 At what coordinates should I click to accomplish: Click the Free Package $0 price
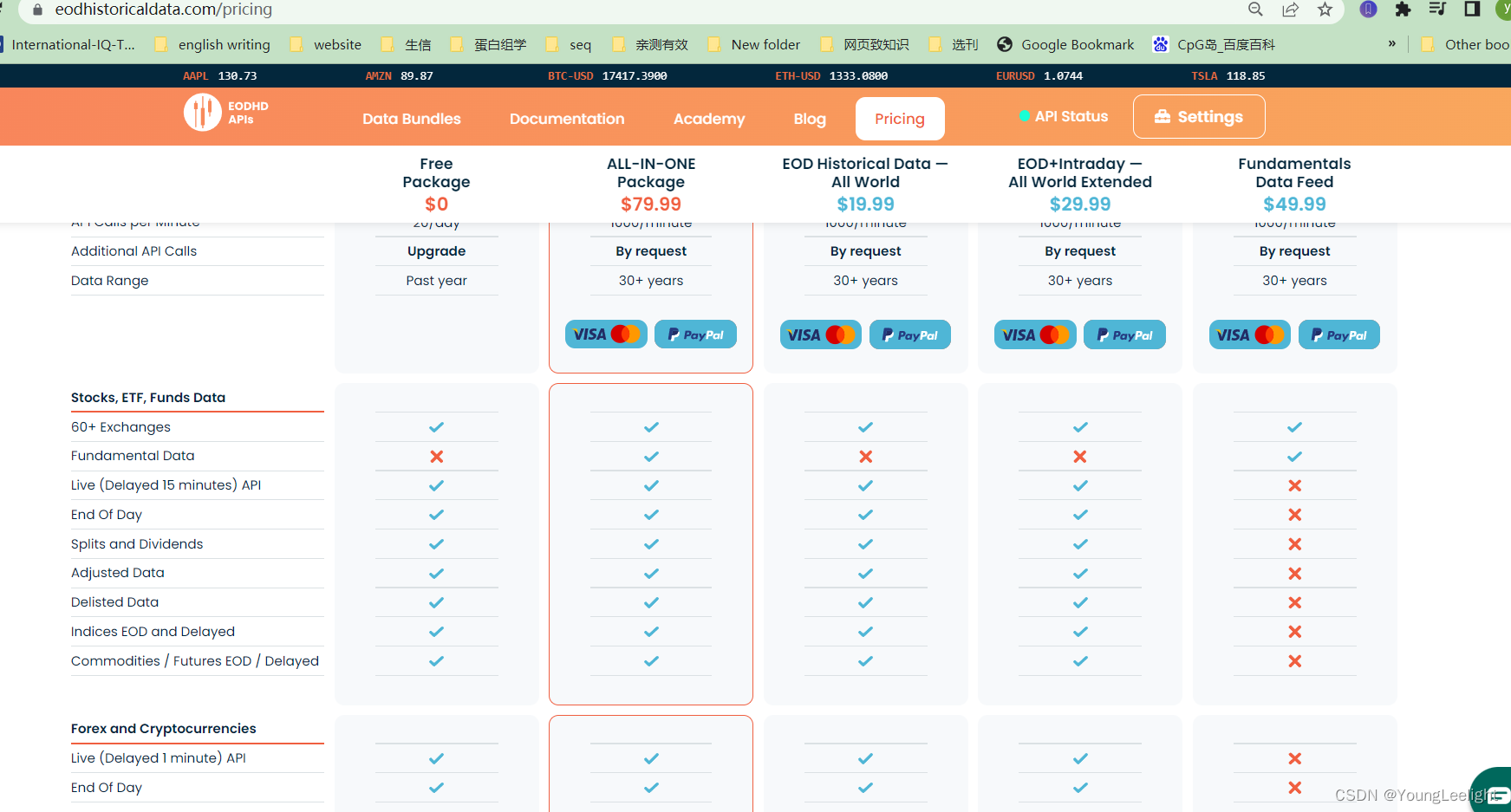pos(437,205)
